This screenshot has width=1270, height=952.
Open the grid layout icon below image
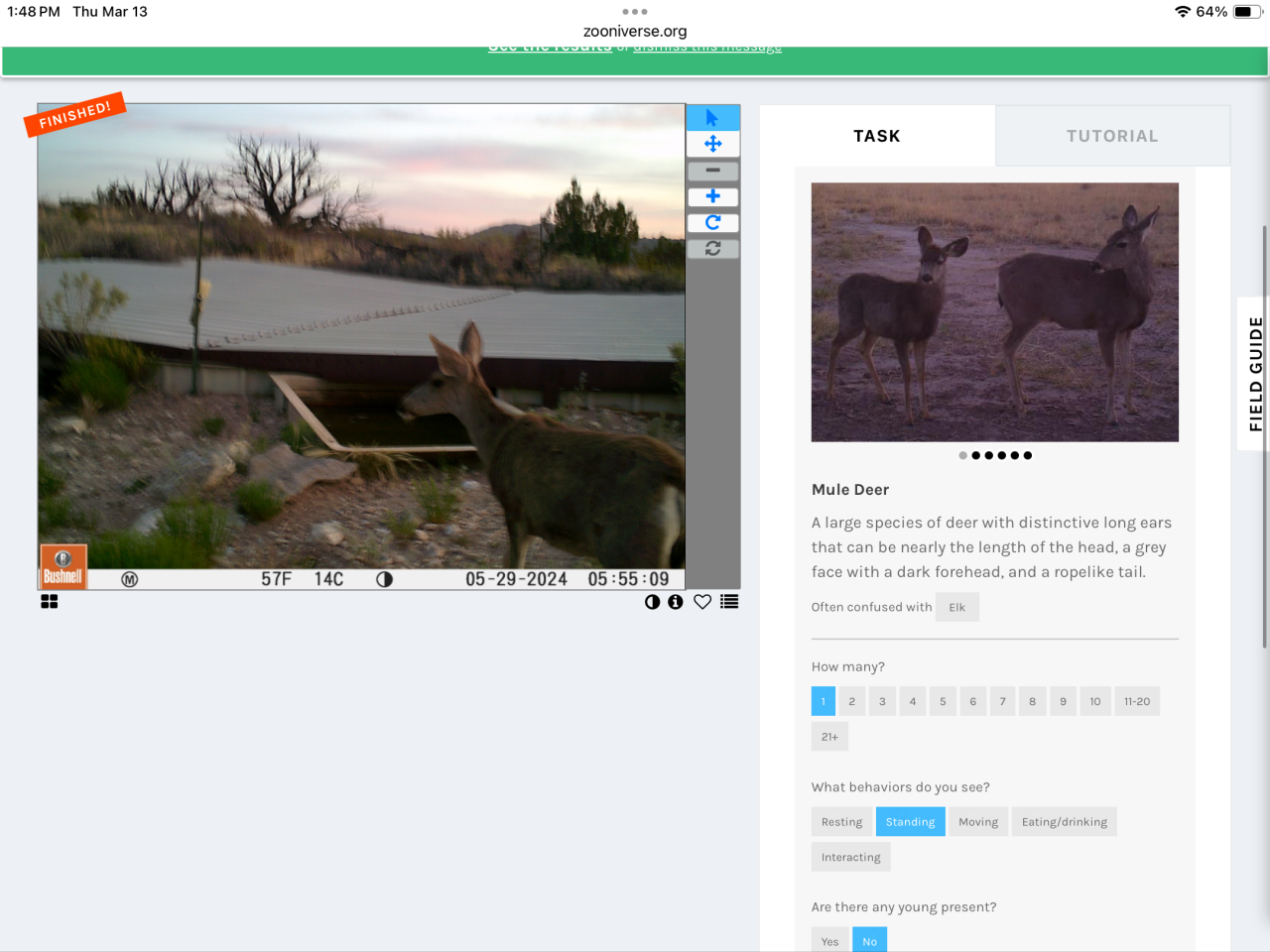coord(50,602)
